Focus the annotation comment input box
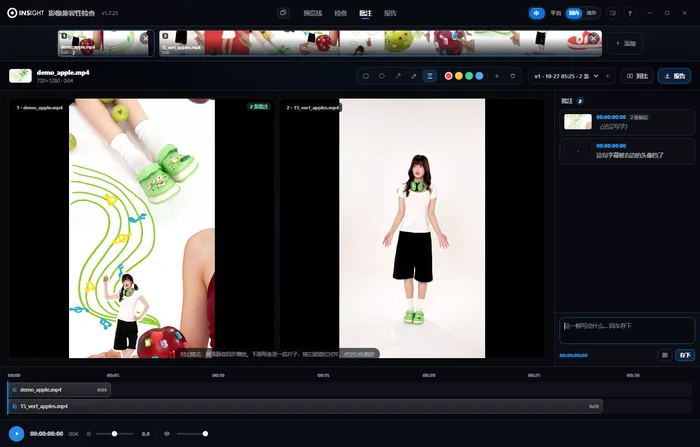Viewport: 700px width, 447px height. point(627,330)
